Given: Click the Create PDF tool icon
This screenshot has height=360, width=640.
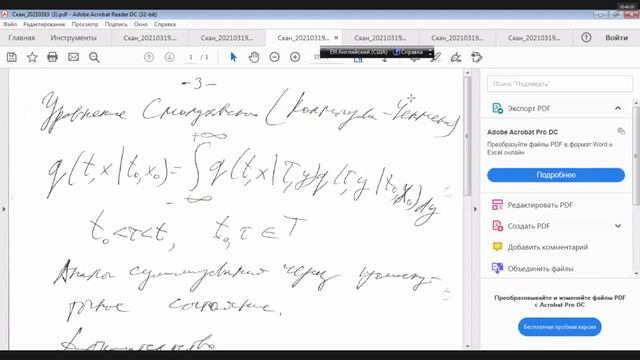Looking at the screenshot, I should pyautogui.click(x=497, y=226).
